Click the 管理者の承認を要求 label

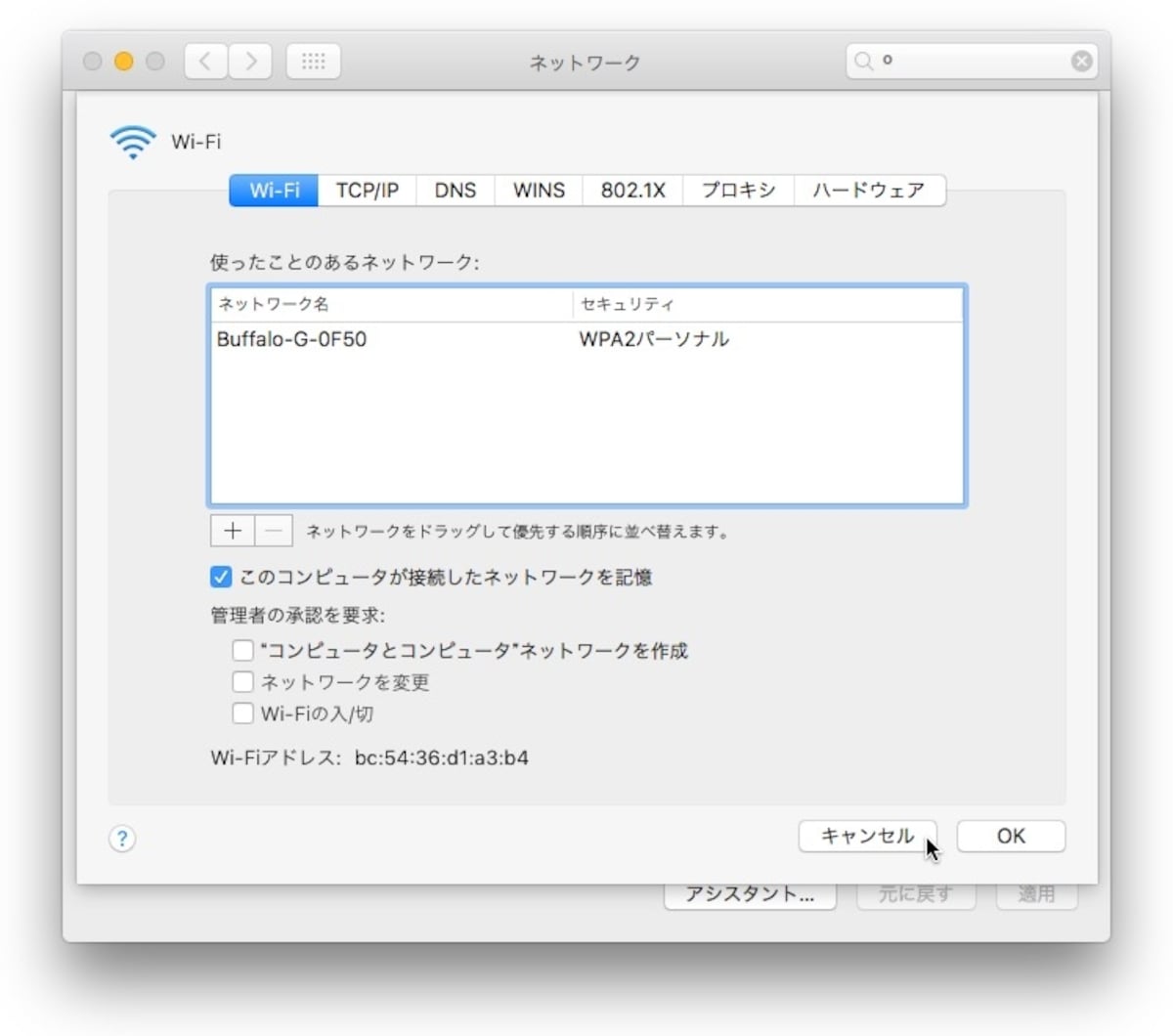298,615
